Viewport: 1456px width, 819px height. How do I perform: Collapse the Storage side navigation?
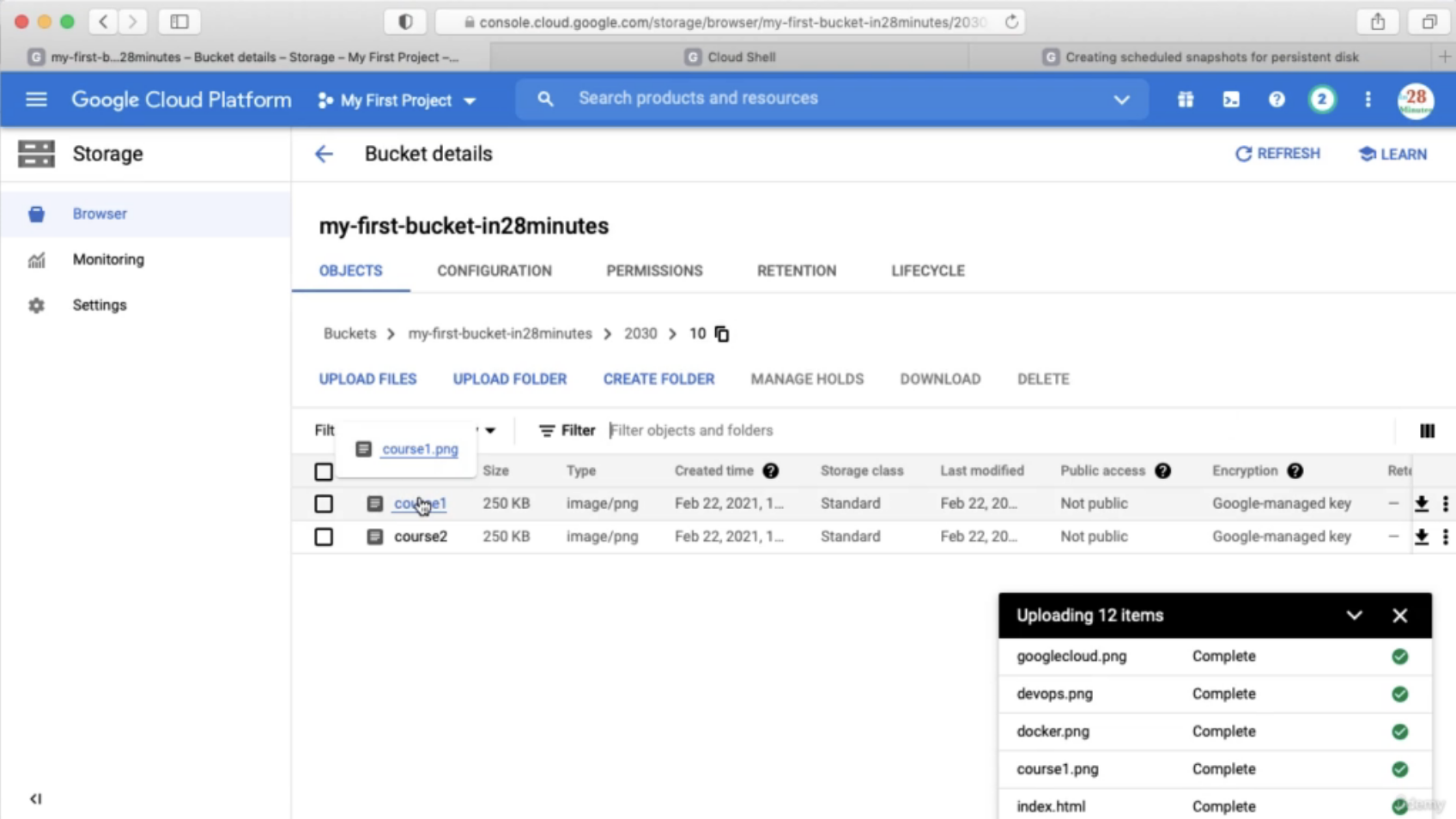point(35,798)
